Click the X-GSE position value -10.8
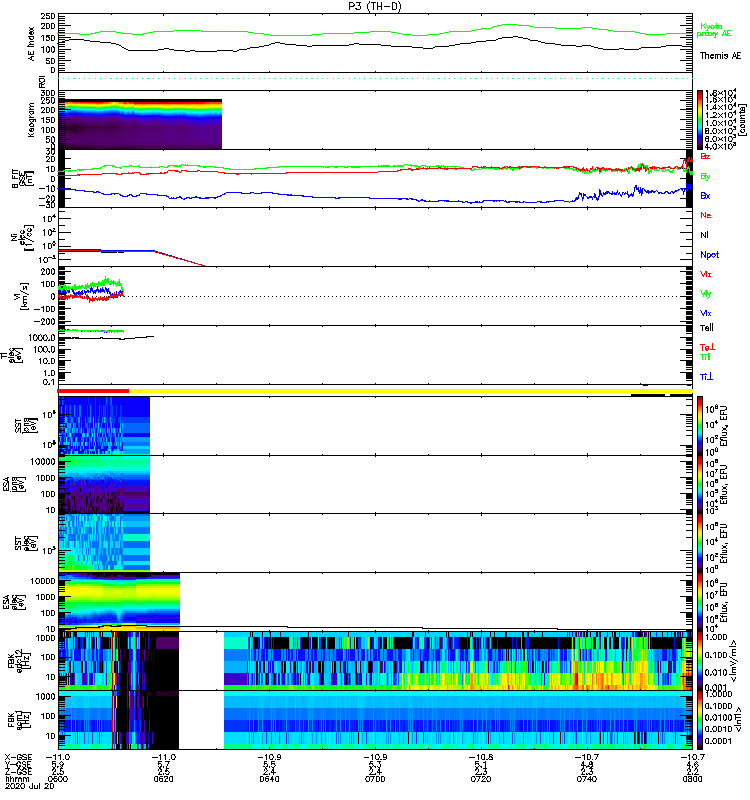The width and height of the screenshot is (750, 800). pyautogui.click(x=481, y=757)
